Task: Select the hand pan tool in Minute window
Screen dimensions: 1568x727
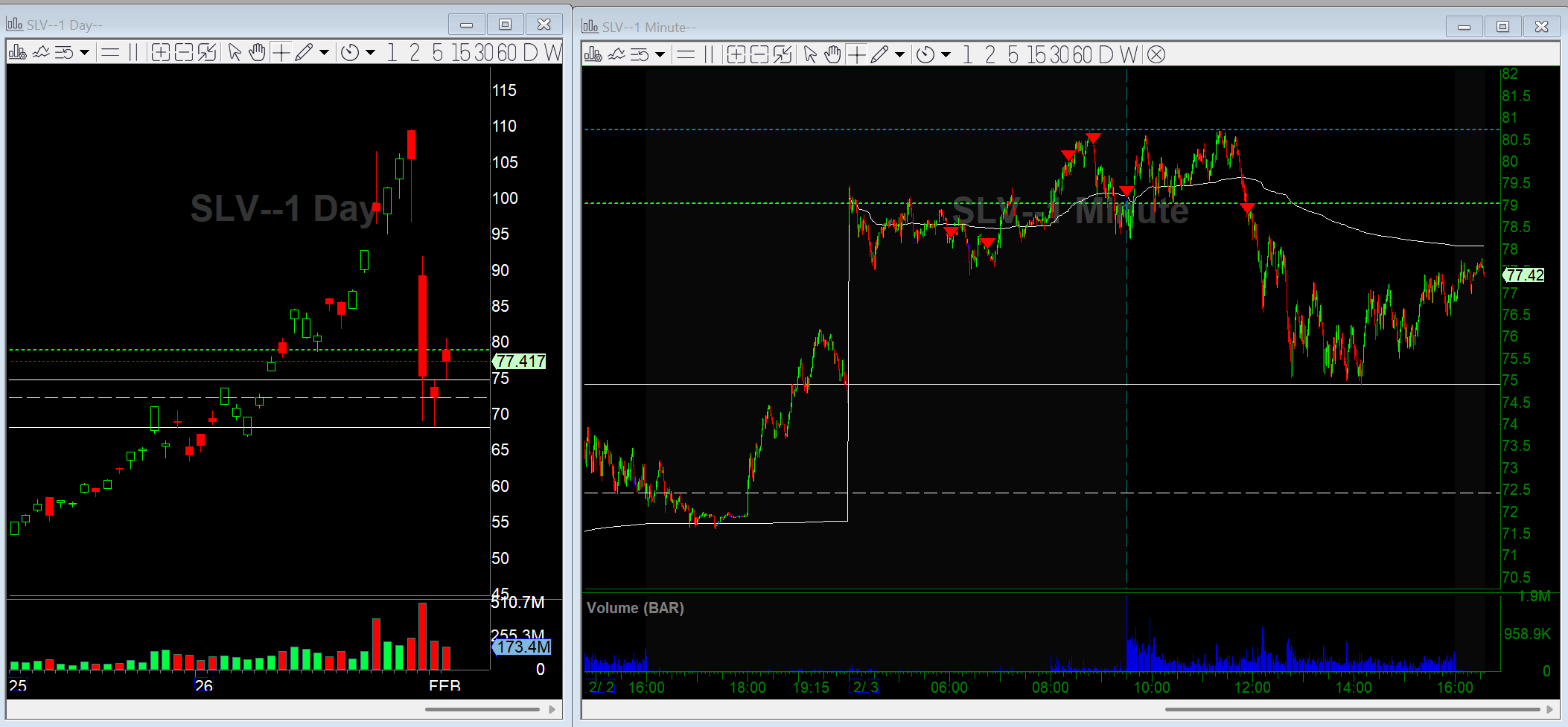Action: click(832, 54)
